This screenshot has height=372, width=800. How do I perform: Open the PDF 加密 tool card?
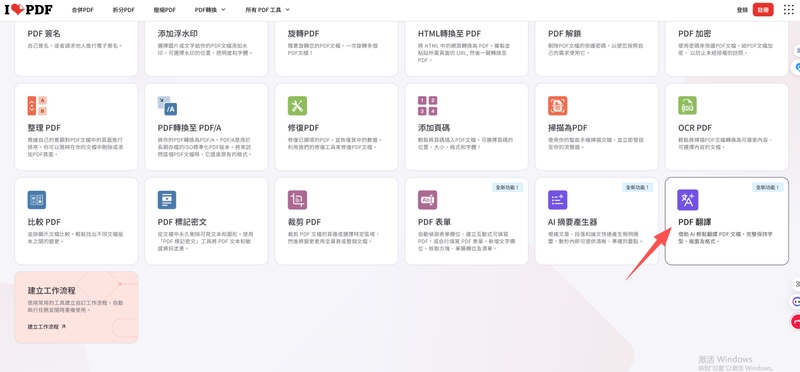pyautogui.click(x=727, y=48)
